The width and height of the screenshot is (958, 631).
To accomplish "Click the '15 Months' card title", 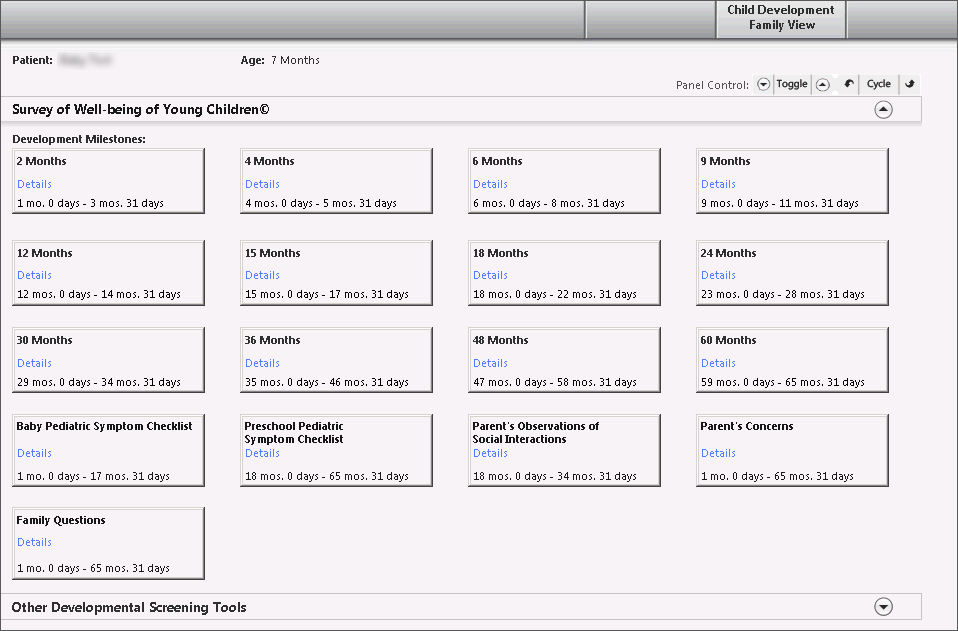I will [272, 253].
